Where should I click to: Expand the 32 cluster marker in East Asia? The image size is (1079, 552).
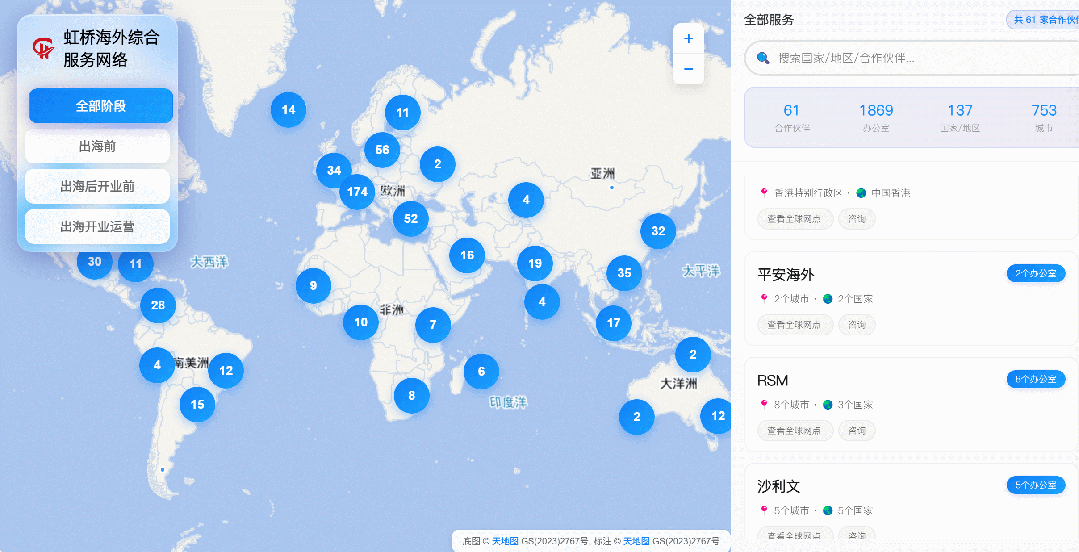pyautogui.click(x=657, y=231)
